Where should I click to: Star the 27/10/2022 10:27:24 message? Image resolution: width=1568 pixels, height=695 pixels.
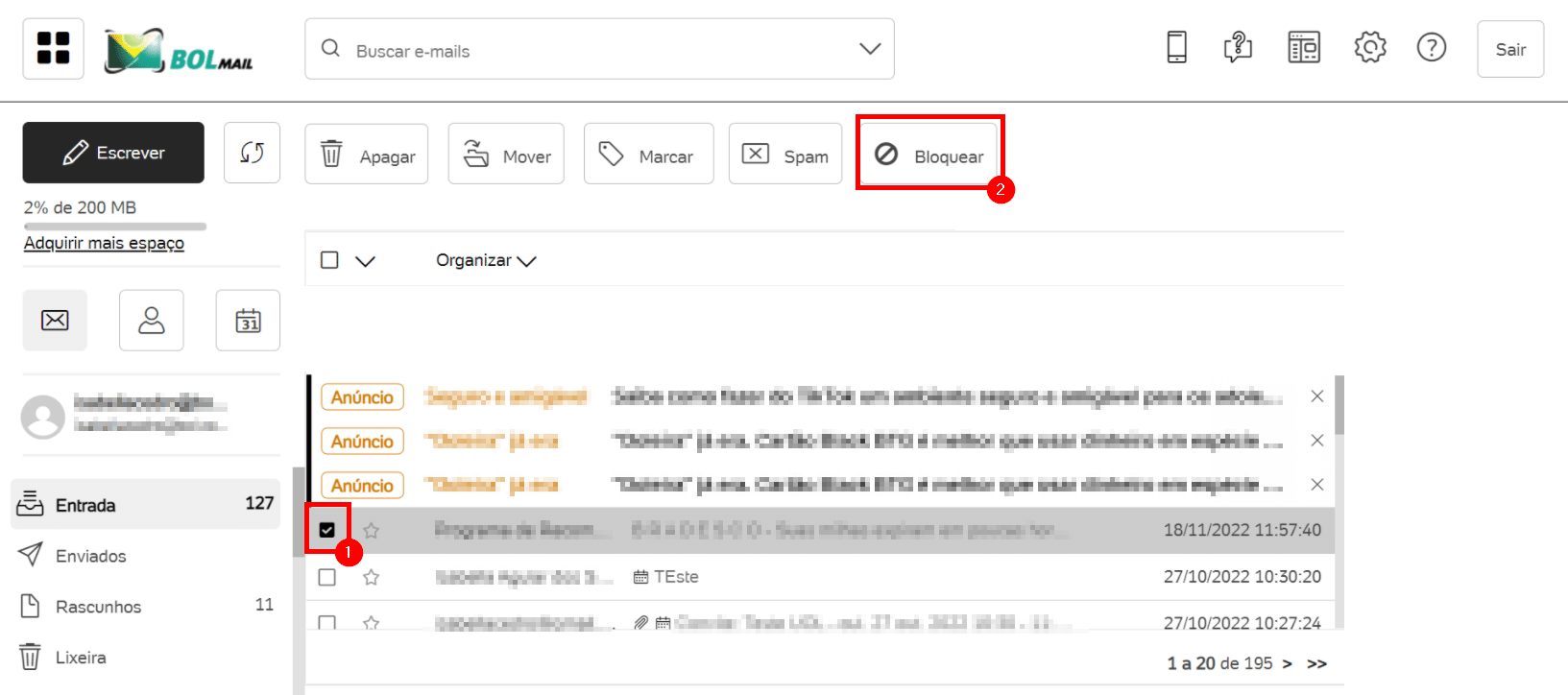coord(372,623)
